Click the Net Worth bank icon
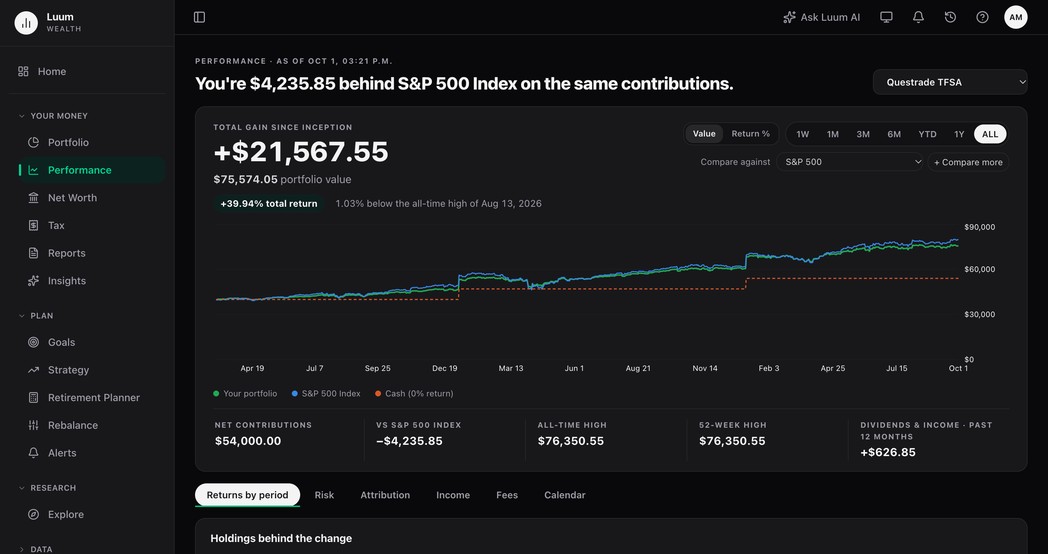 point(33,198)
